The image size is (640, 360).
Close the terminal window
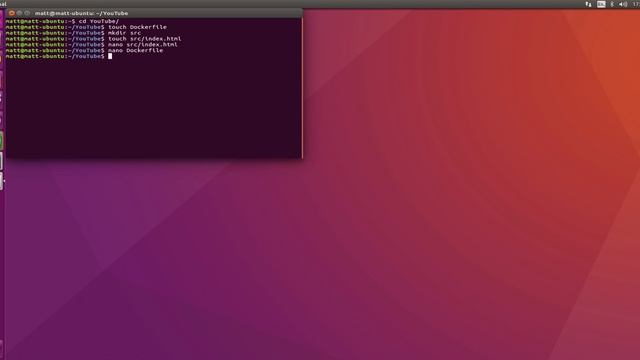pyautogui.click(x=11, y=13)
